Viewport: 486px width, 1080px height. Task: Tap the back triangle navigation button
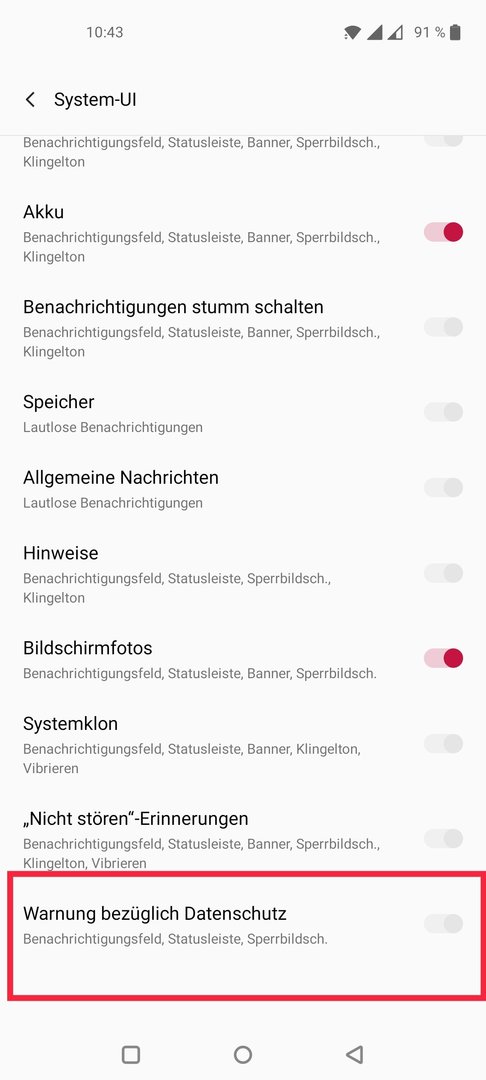pyautogui.click(x=355, y=1054)
